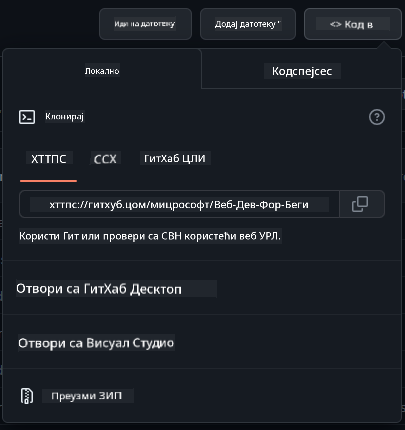Focus the хттпс repository URL field

179,204
